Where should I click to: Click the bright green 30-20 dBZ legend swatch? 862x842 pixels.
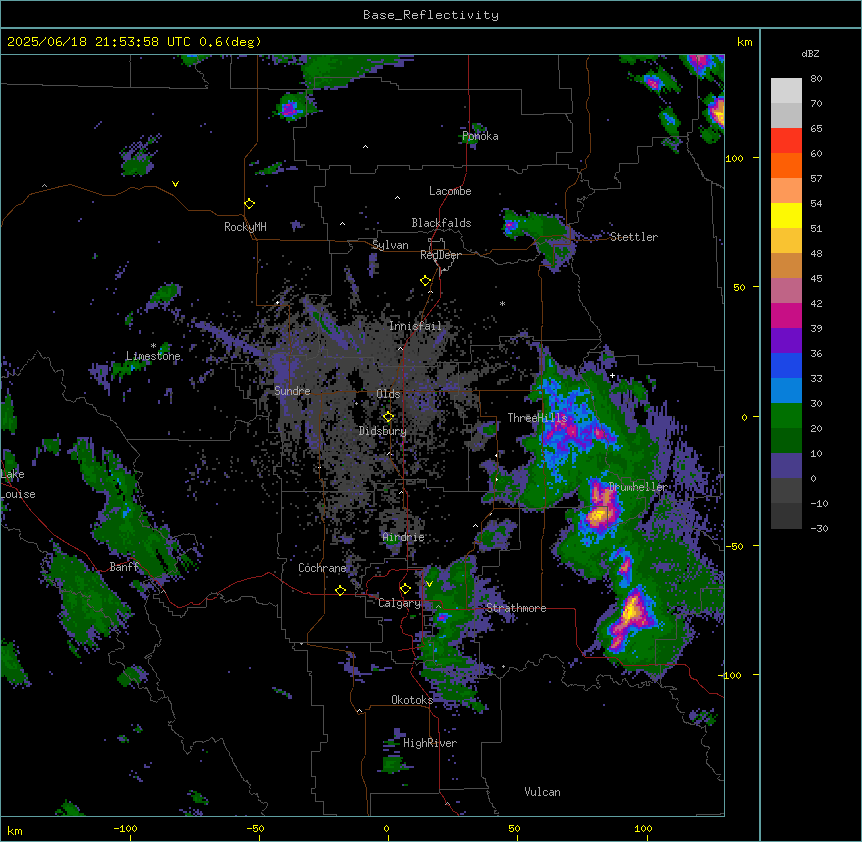pos(786,416)
